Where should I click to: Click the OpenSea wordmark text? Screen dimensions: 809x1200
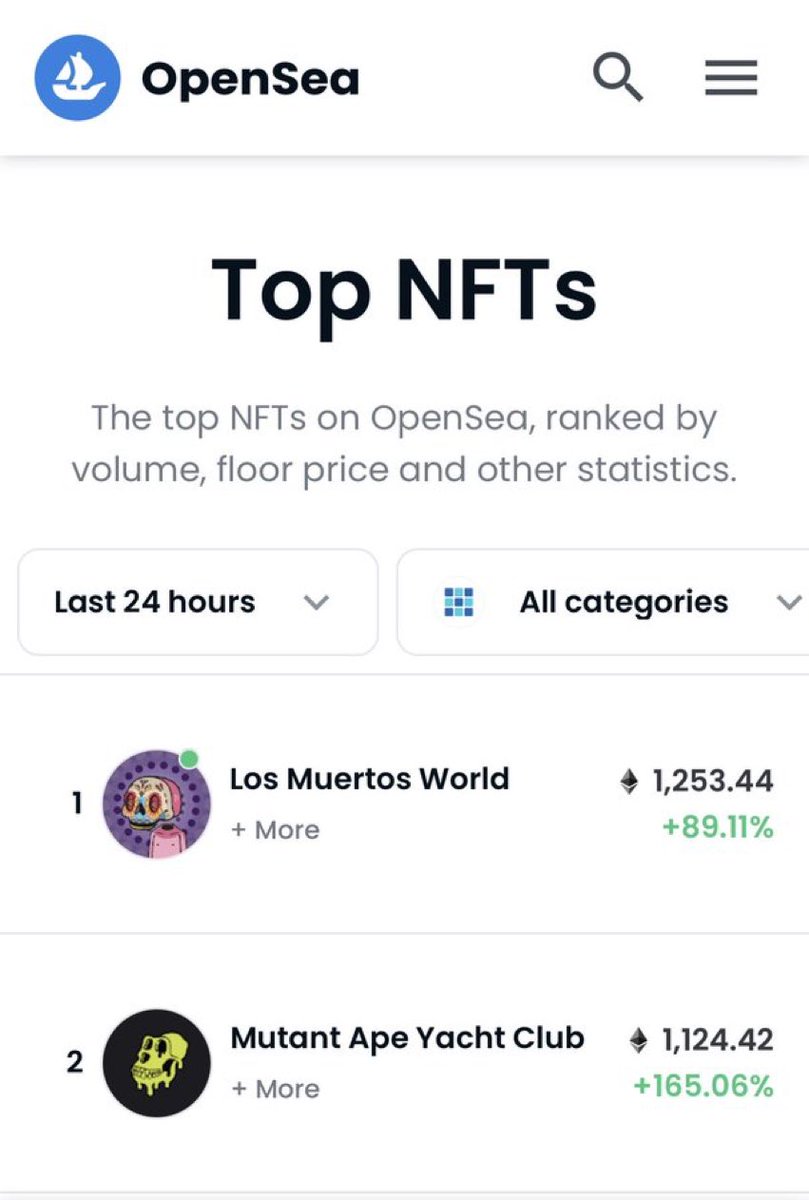pyautogui.click(x=250, y=79)
